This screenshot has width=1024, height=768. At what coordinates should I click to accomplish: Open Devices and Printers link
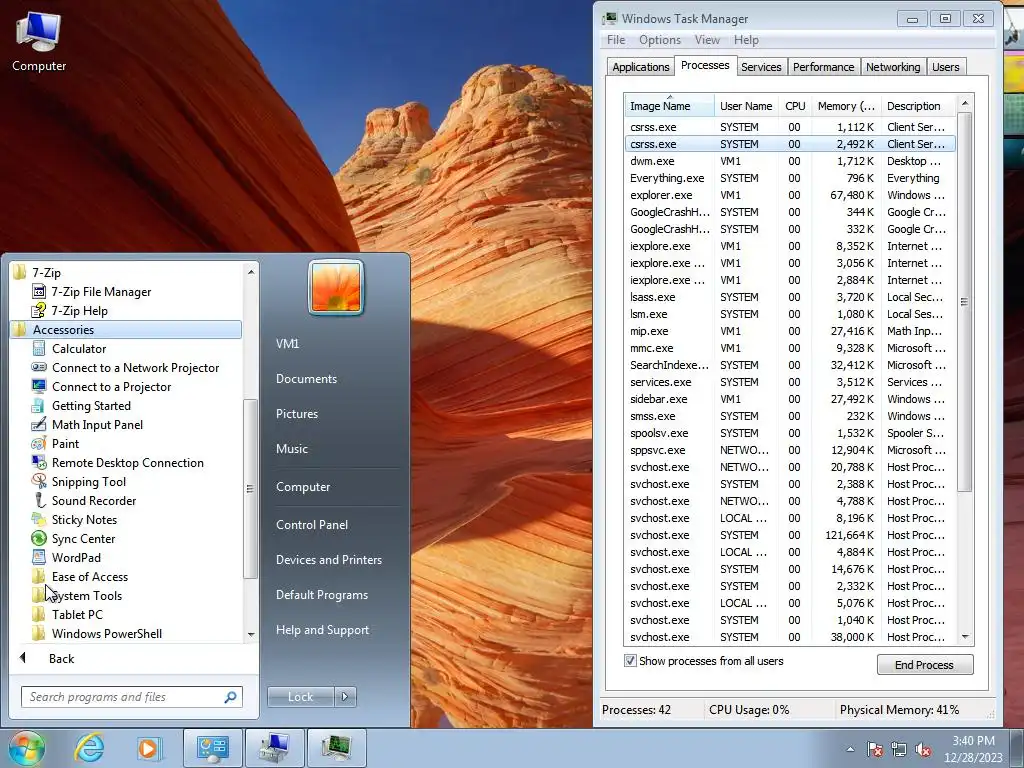coord(328,560)
